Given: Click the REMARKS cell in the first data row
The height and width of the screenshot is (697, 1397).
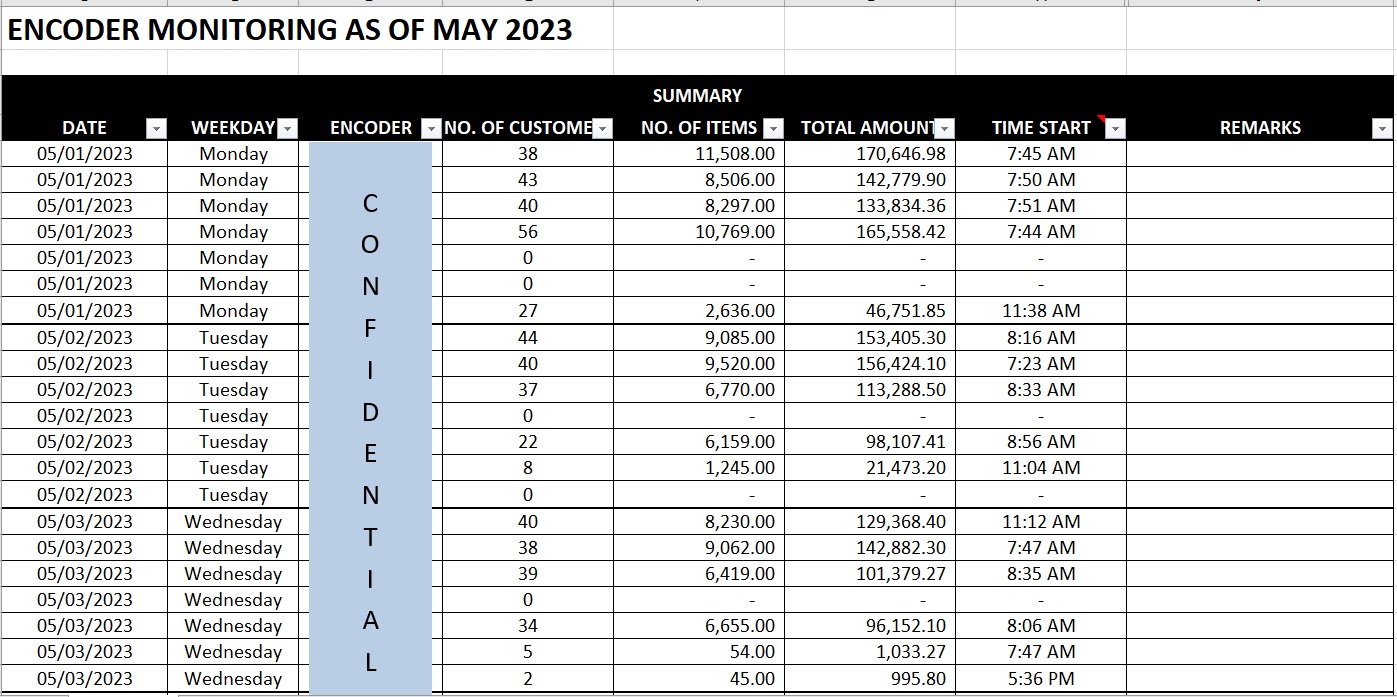Looking at the screenshot, I should (1260, 154).
